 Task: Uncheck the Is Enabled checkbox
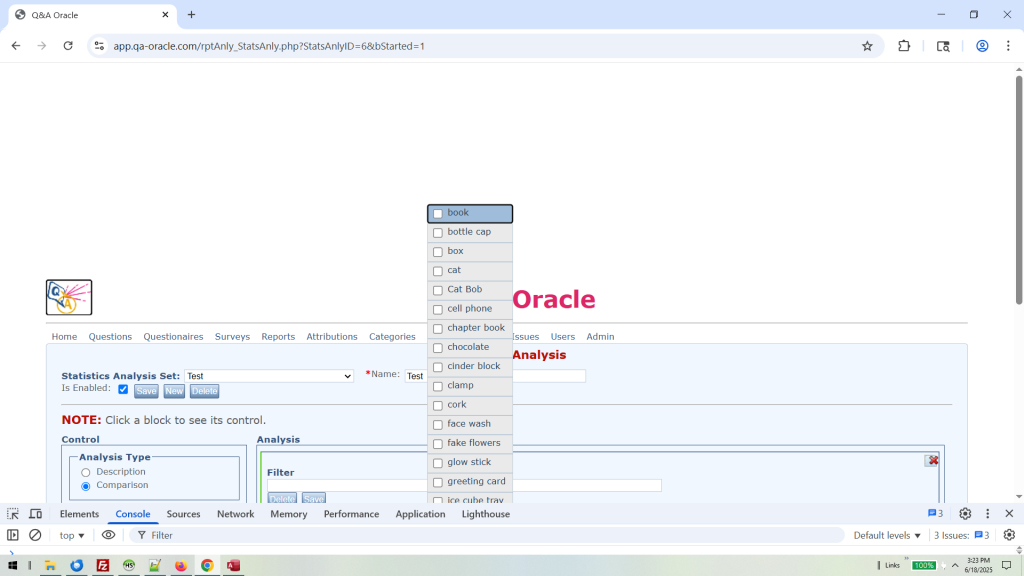(x=123, y=389)
